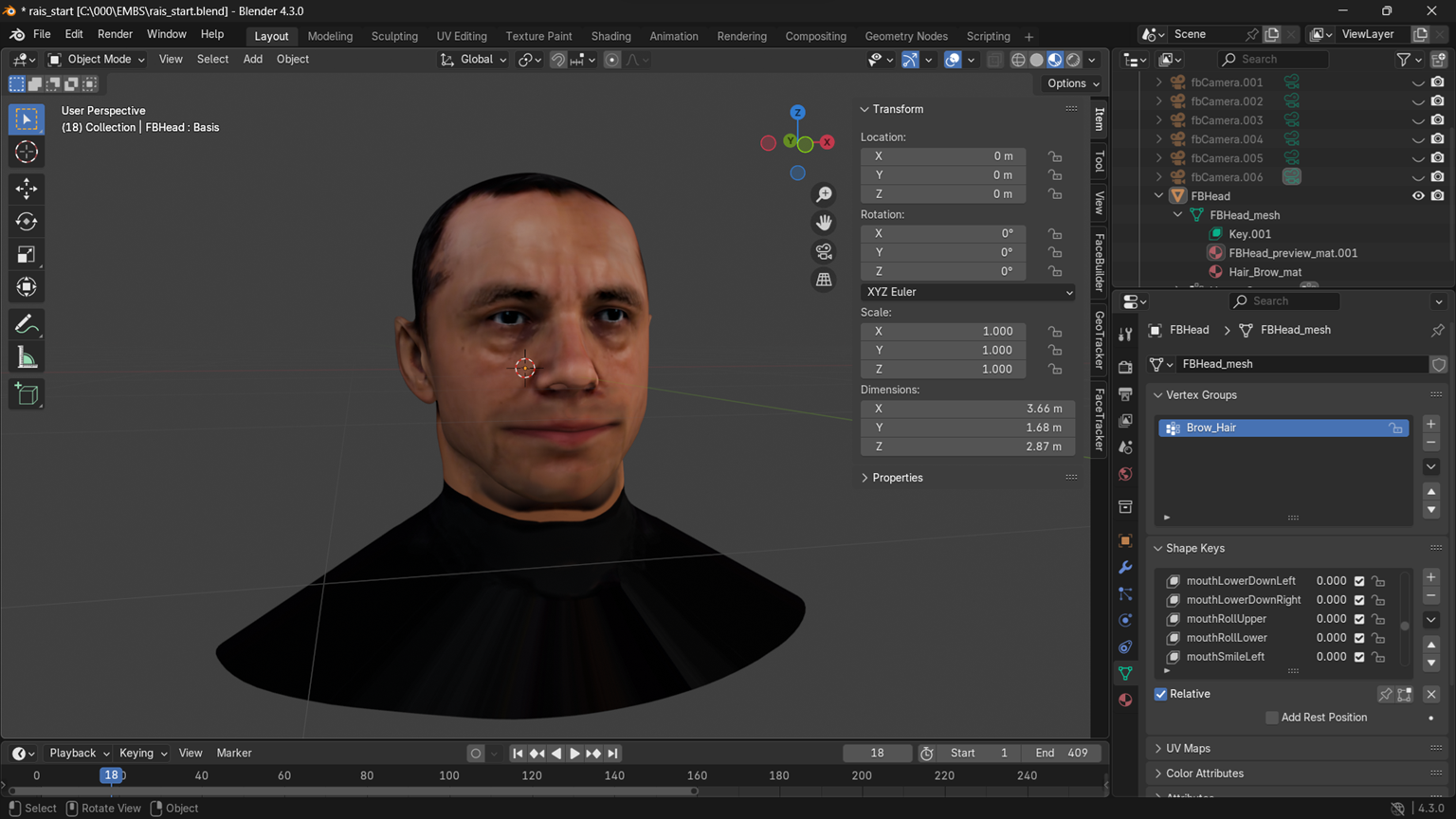Activate the Rotate tool

coord(27,221)
